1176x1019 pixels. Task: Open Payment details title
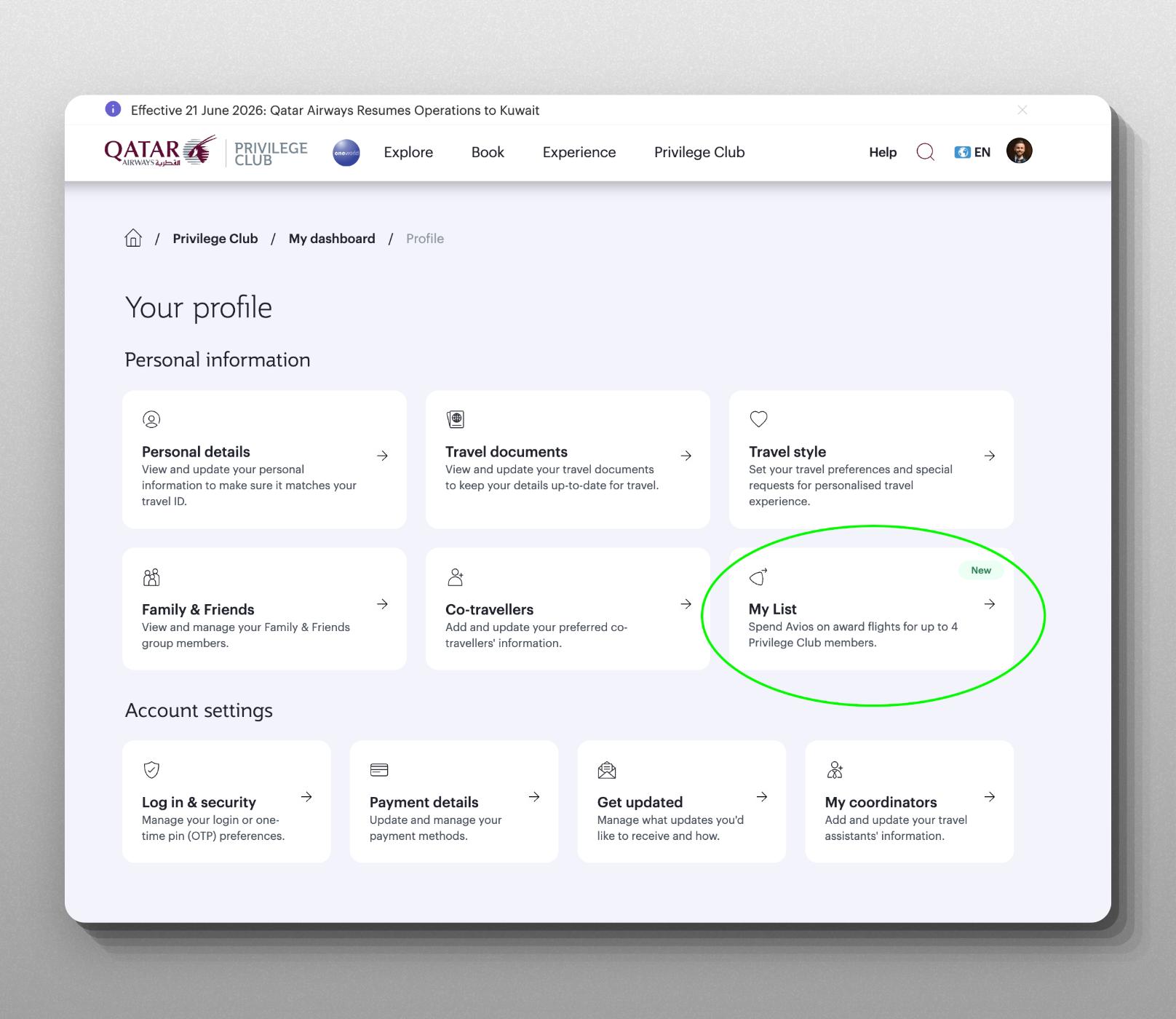424,802
